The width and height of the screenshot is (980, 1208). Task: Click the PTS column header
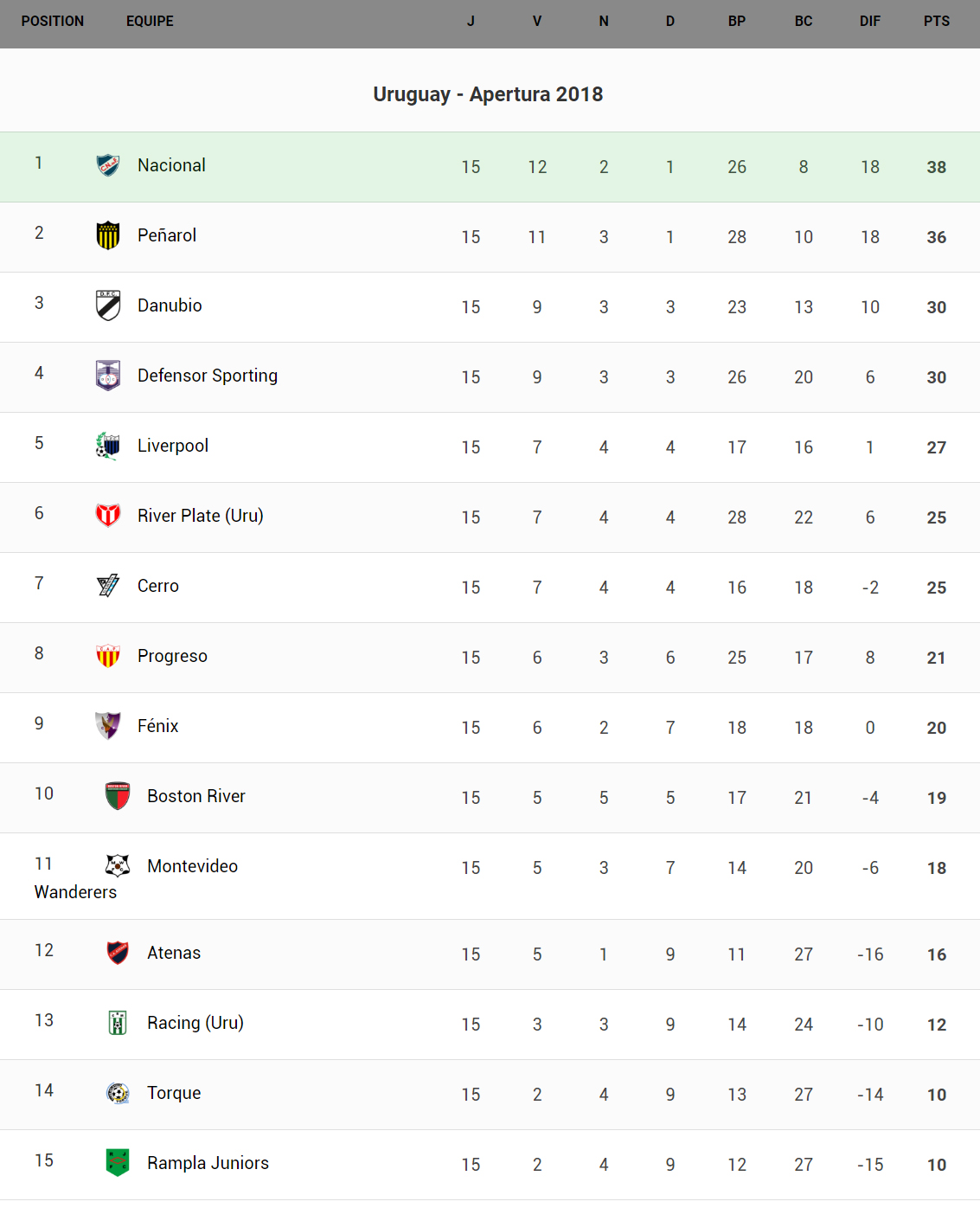click(x=936, y=21)
